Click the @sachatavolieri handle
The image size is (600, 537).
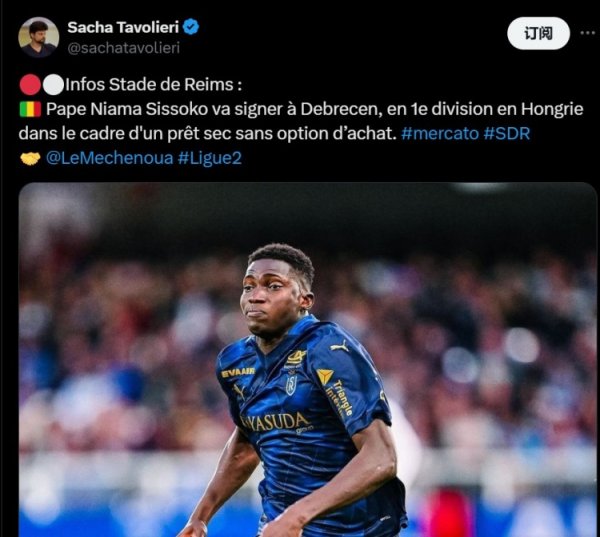123,48
